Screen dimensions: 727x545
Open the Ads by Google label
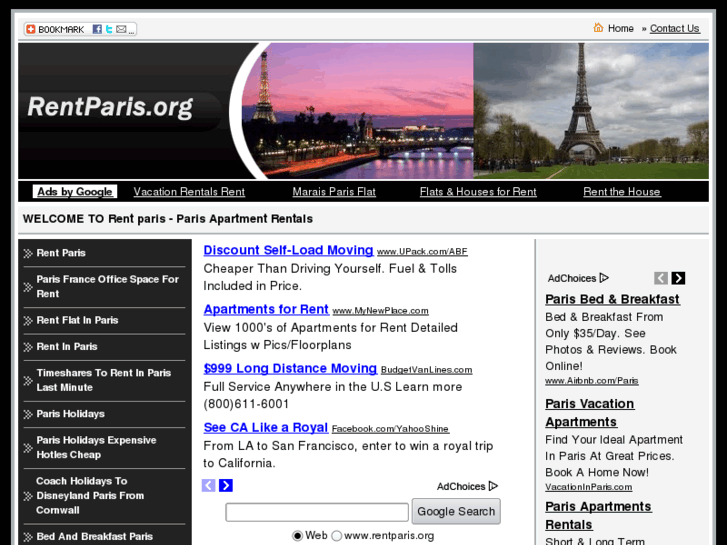pyautogui.click(x=75, y=192)
